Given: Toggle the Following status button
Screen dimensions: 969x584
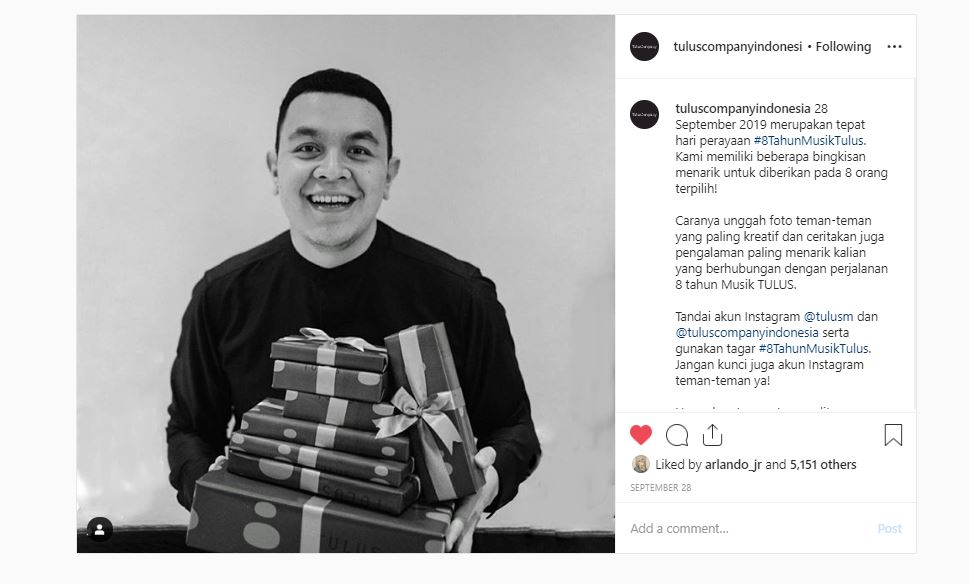Looking at the screenshot, I should coord(843,46).
